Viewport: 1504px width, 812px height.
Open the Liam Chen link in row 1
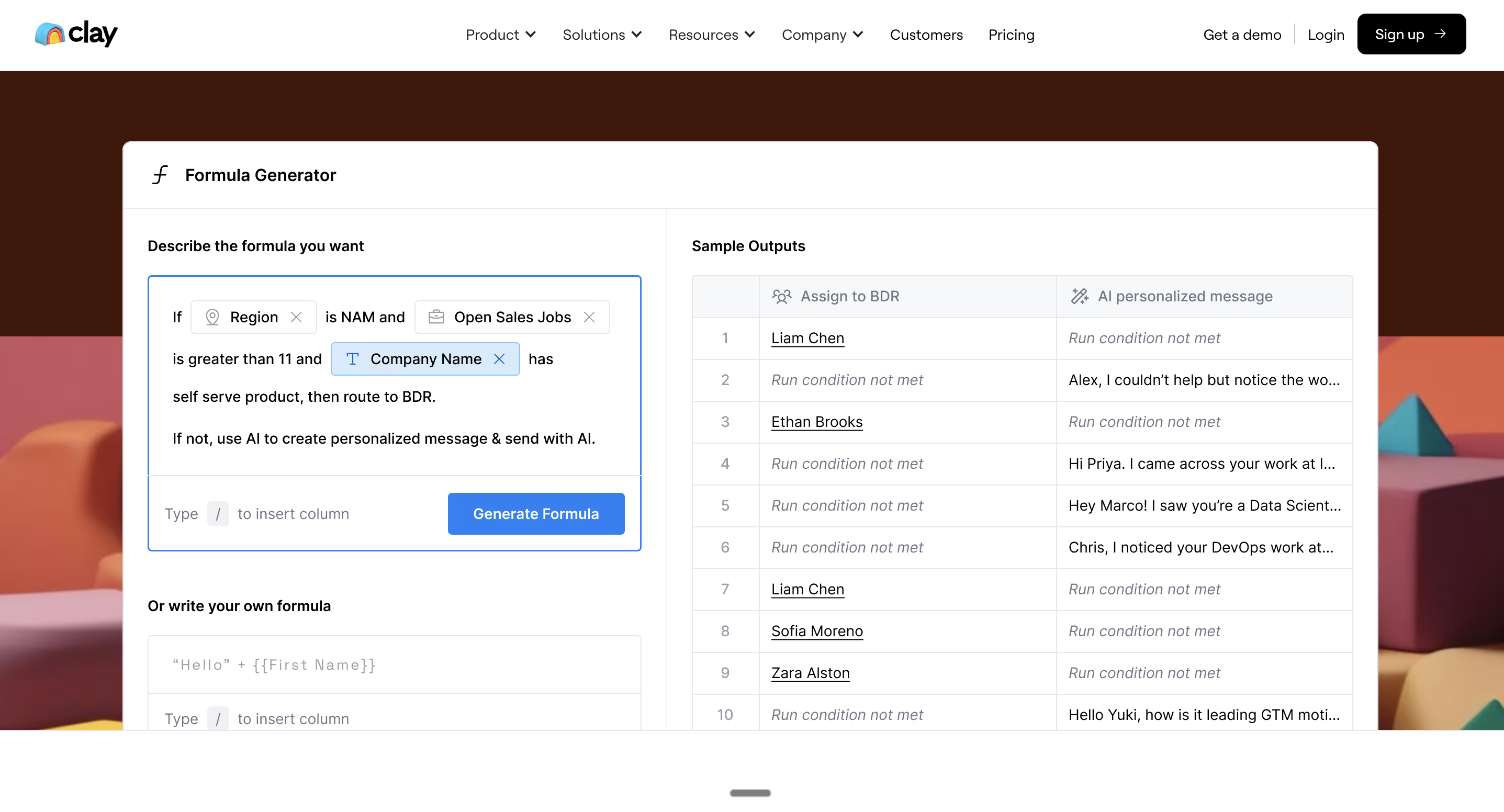click(x=807, y=339)
